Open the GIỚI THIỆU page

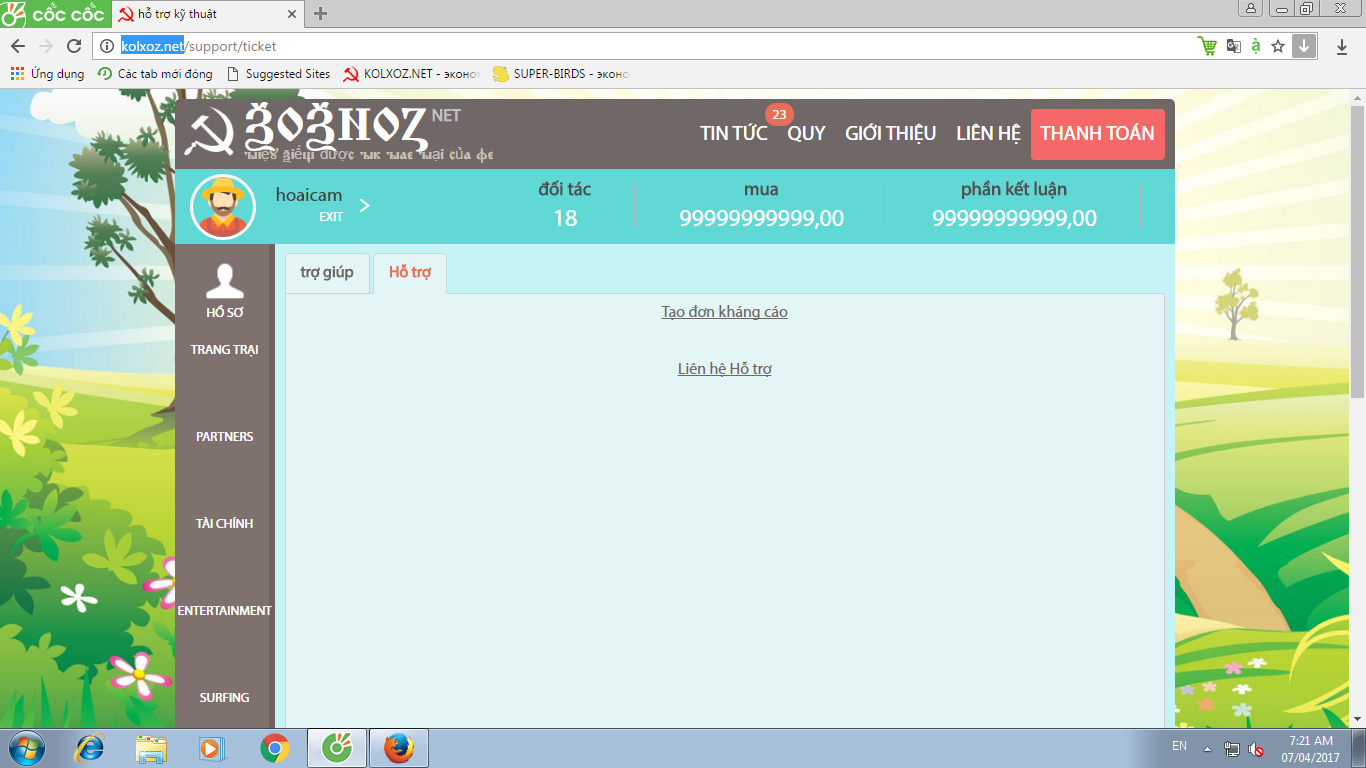(891, 134)
